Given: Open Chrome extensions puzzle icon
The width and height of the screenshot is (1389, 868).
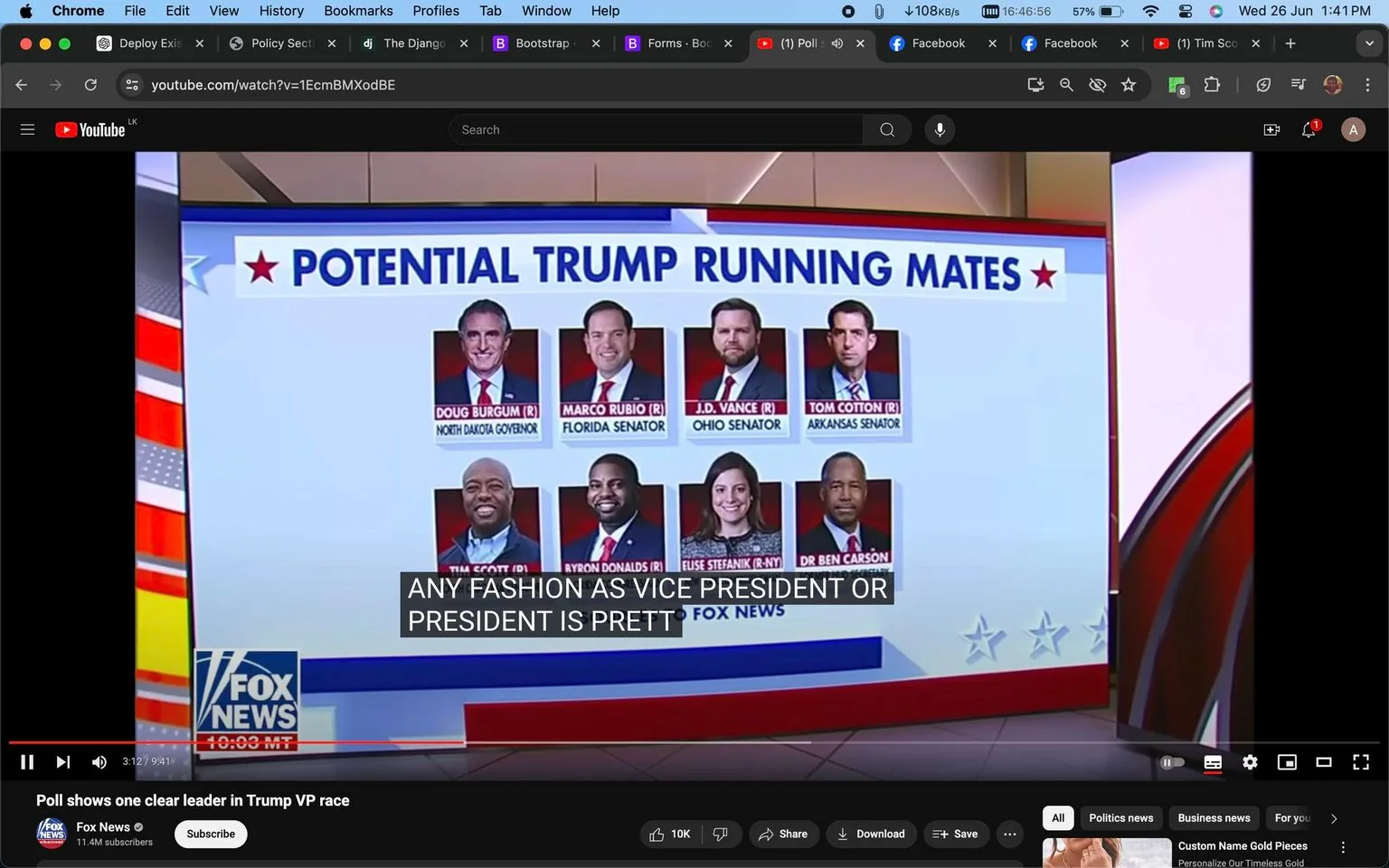Looking at the screenshot, I should coord(1212,84).
